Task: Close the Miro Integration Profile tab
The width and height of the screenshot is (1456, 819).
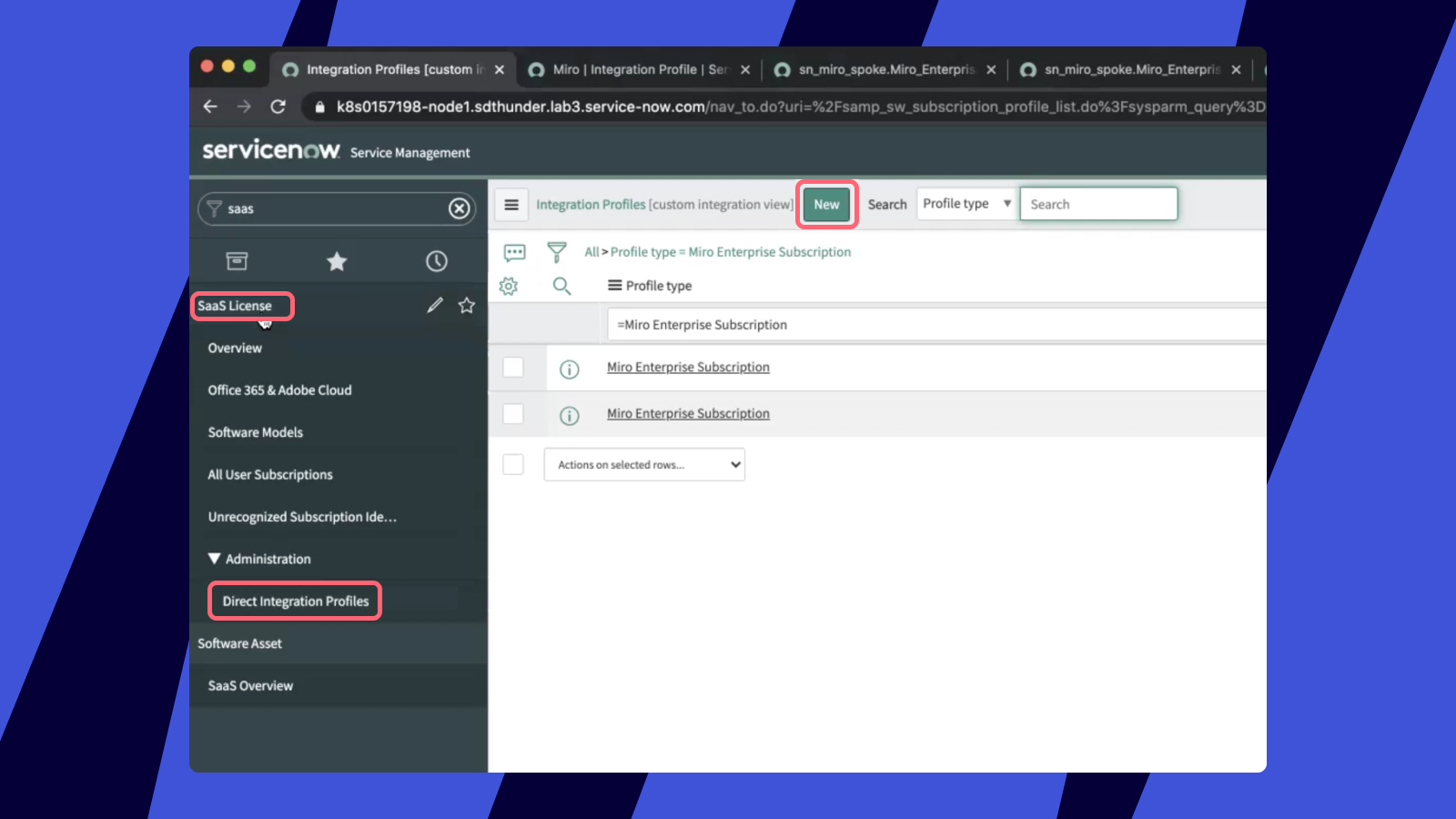Action: coord(745,70)
